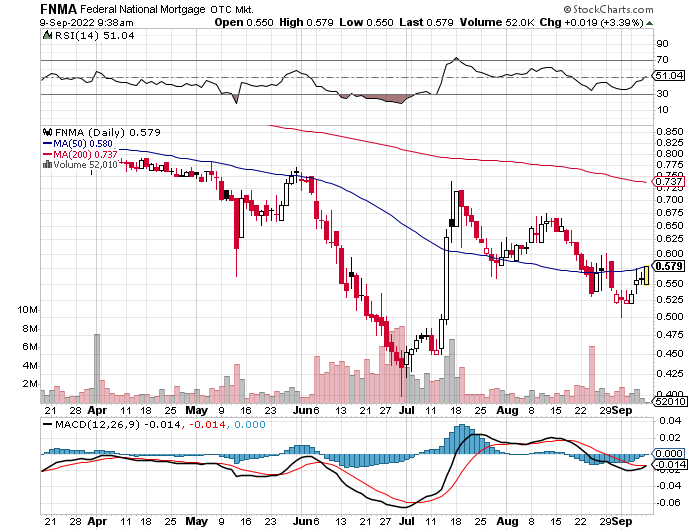Click the -0.06 MACD axis label
Image resolution: width=700 pixels, height=530 pixels.
[667, 503]
